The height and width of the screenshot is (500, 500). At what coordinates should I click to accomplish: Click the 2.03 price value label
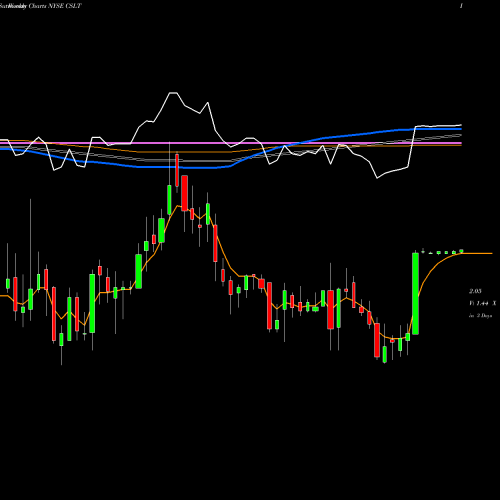click(475, 291)
